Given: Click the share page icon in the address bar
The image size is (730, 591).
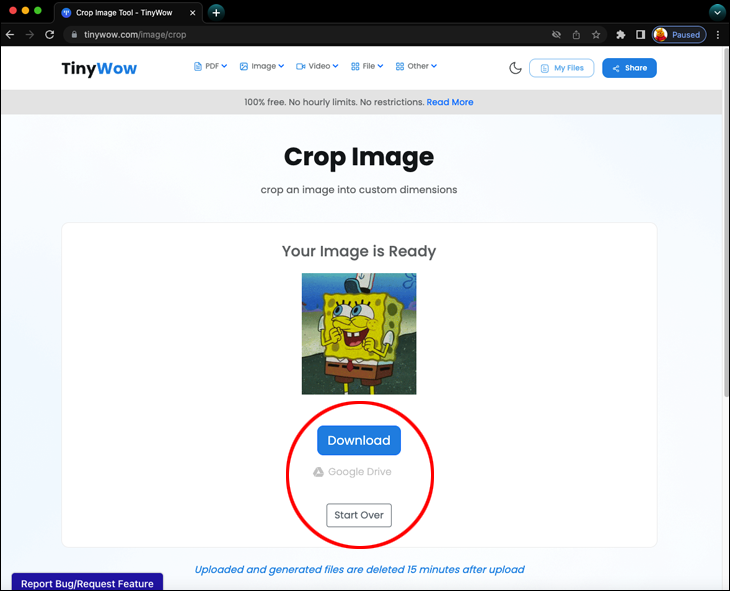Looking at the screenshot, I should [576, 34].
